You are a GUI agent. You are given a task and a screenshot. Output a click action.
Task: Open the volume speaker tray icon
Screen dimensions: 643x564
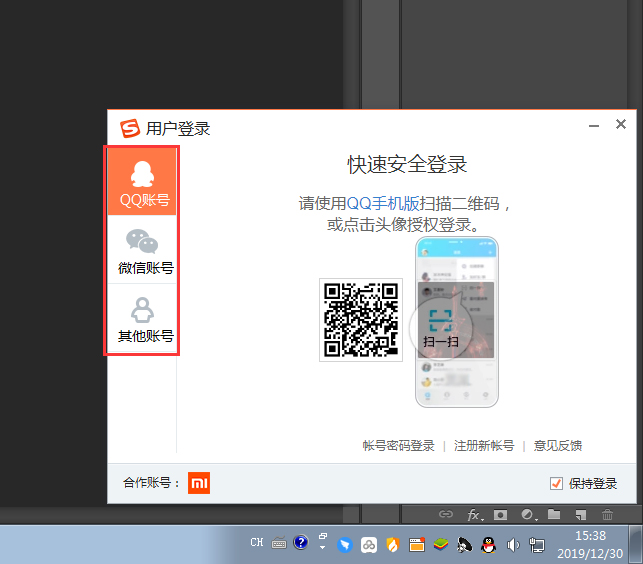(x=513, y=545)
